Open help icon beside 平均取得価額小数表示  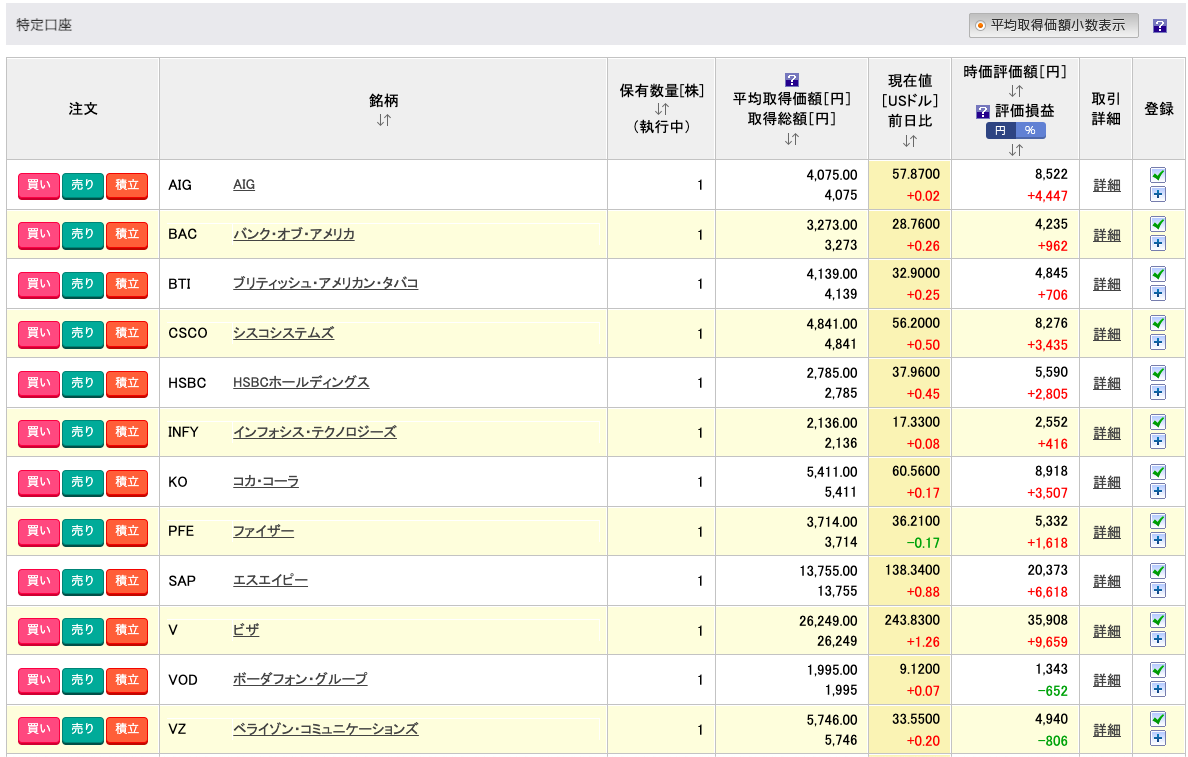(x=1159, y=26)
